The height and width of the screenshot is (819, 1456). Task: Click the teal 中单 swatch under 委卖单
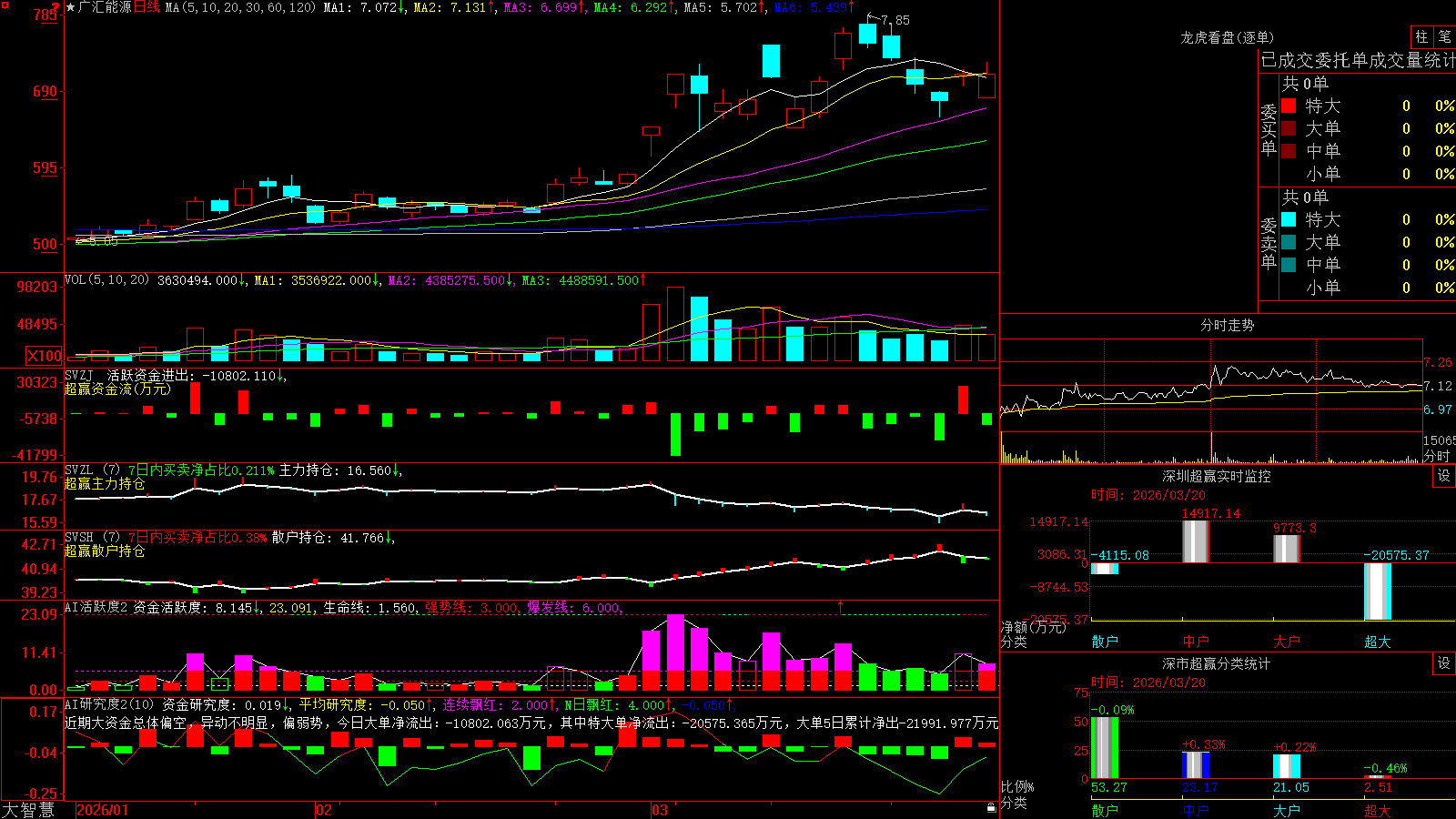[1289, 265]
